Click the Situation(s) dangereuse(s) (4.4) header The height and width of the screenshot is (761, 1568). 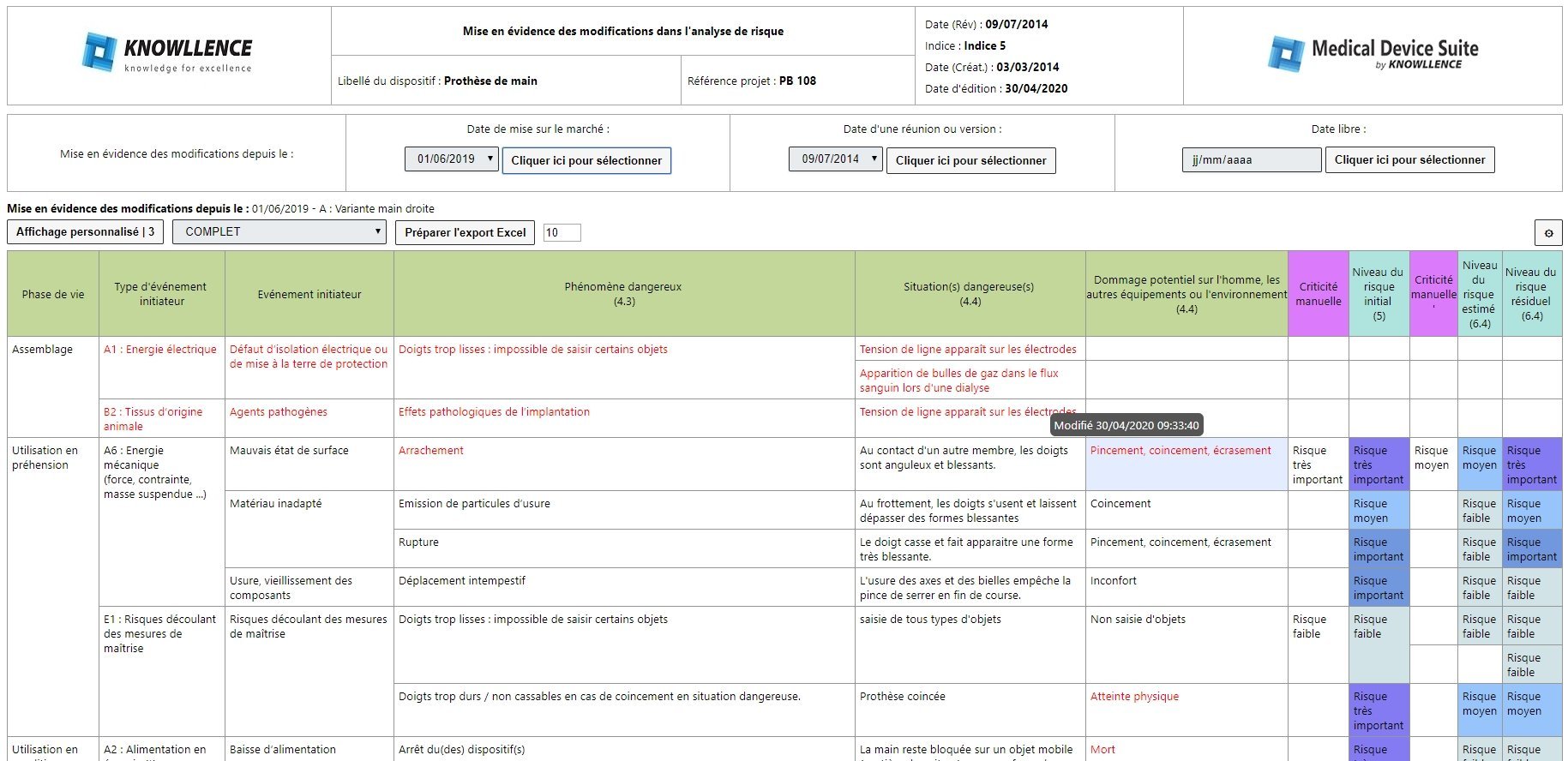pyautogui.click(x=970, y=294)
